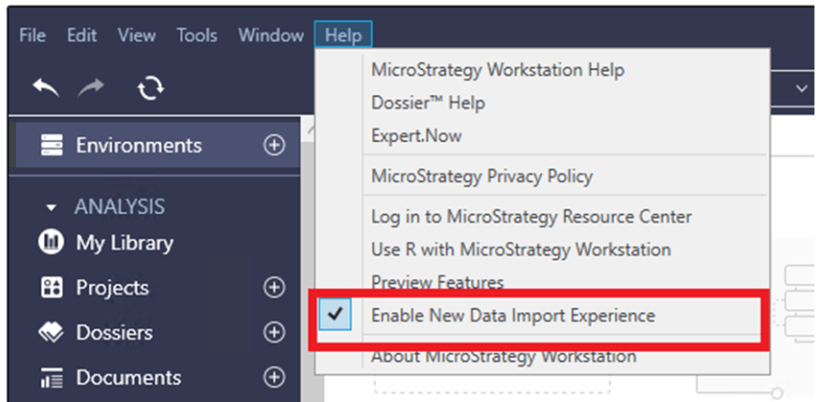The width and height of the screenshot is (816, 402).
Task: Open My Library in sidebar
Action: [x=106, y=243]
